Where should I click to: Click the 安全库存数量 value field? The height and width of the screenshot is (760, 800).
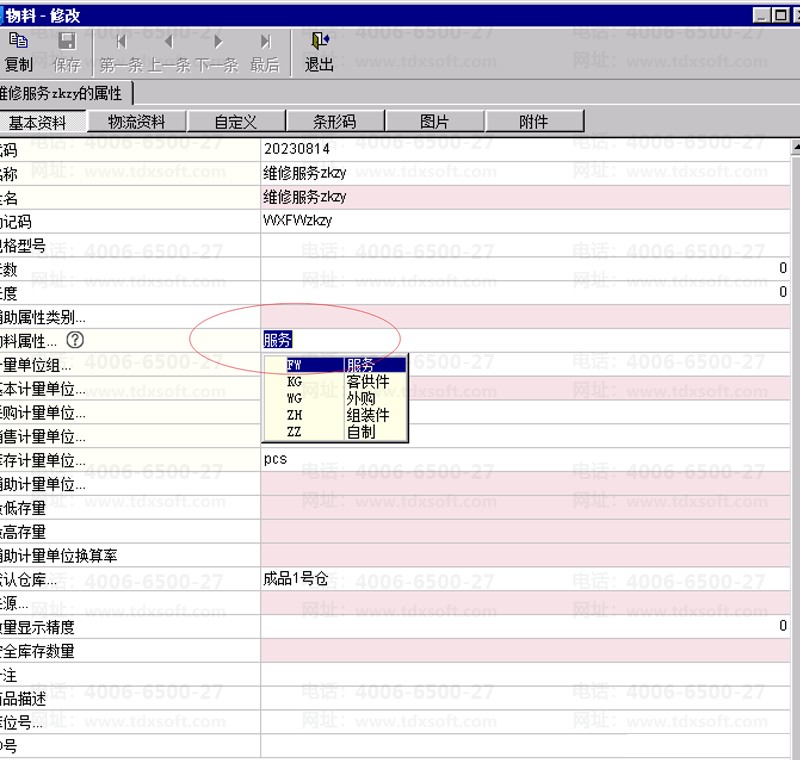coord(526,651)
